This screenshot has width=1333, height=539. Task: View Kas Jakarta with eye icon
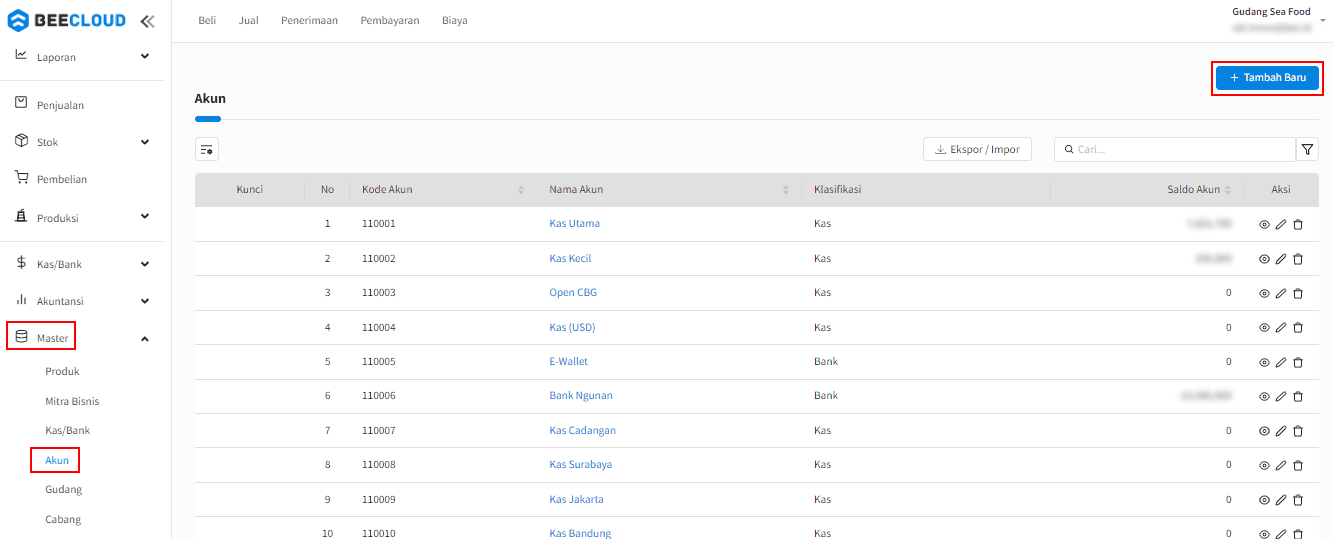tap(1264, 500)
